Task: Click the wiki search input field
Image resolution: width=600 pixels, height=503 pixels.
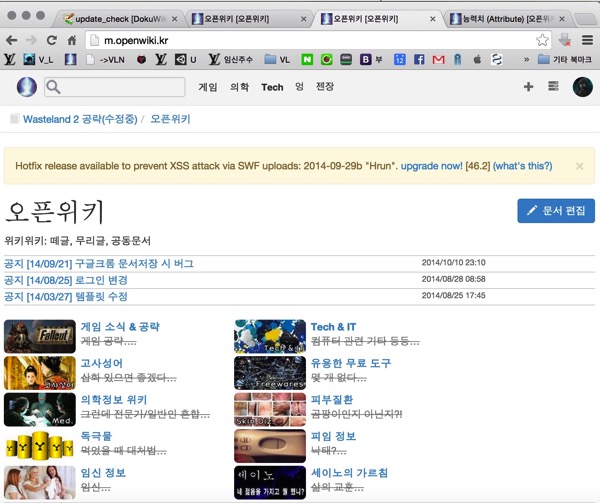Action: tap(115, 87)
